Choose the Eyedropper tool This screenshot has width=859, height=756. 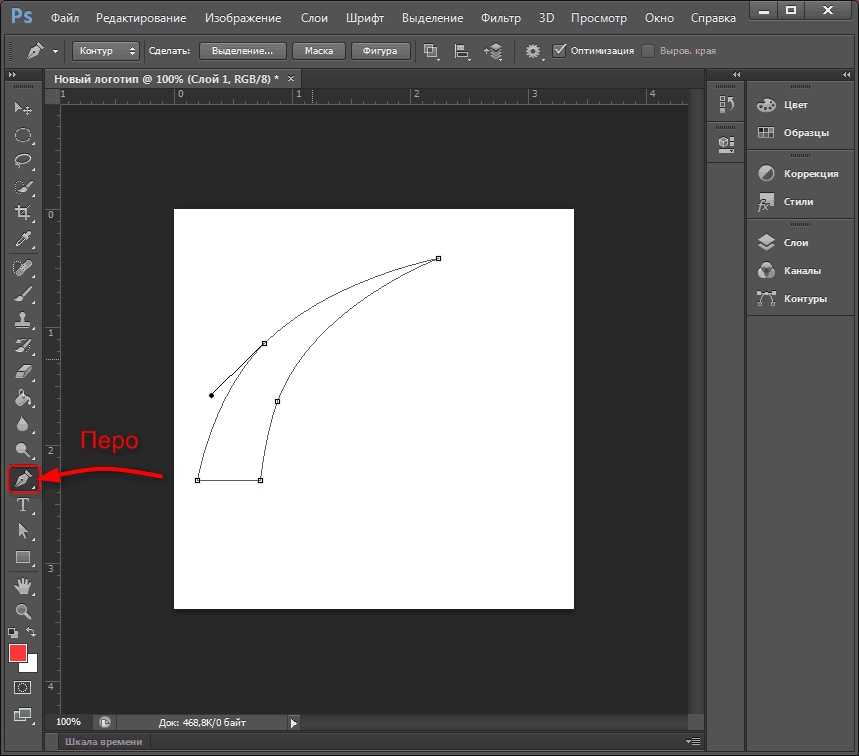22,239
